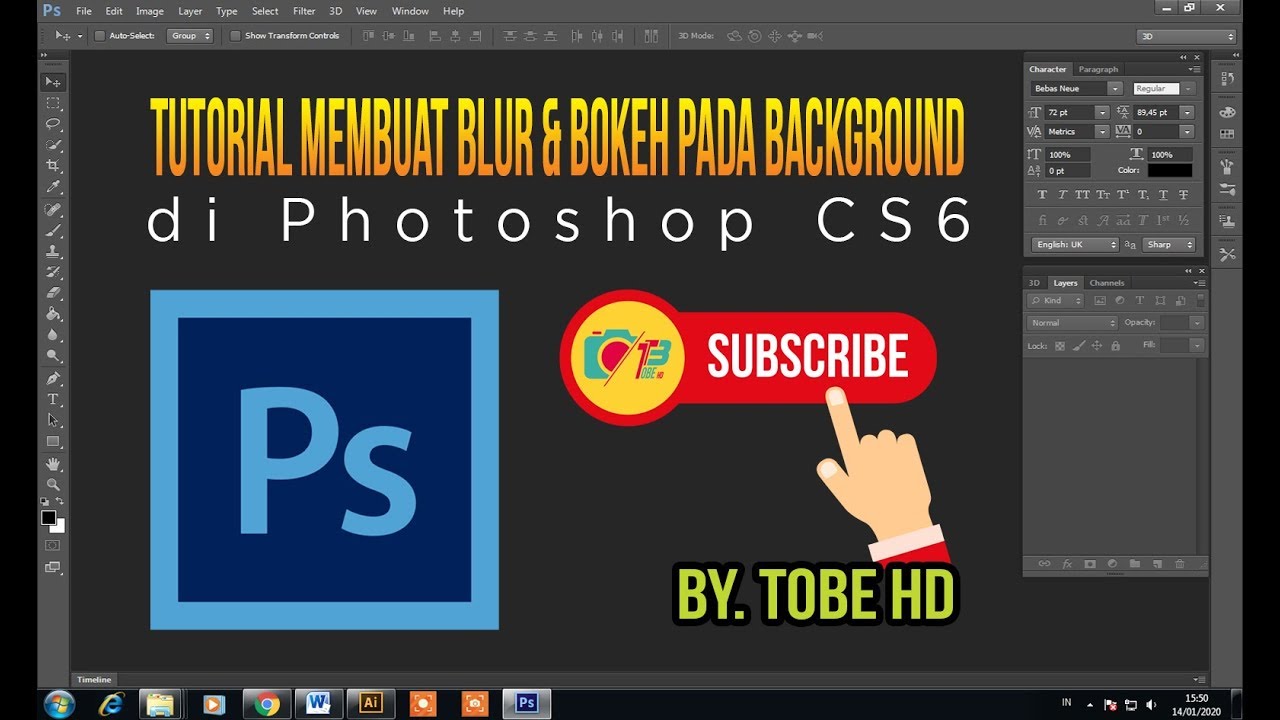
Task: Open the Brush Presets panel icon
Action: (x=1227, y=168)
